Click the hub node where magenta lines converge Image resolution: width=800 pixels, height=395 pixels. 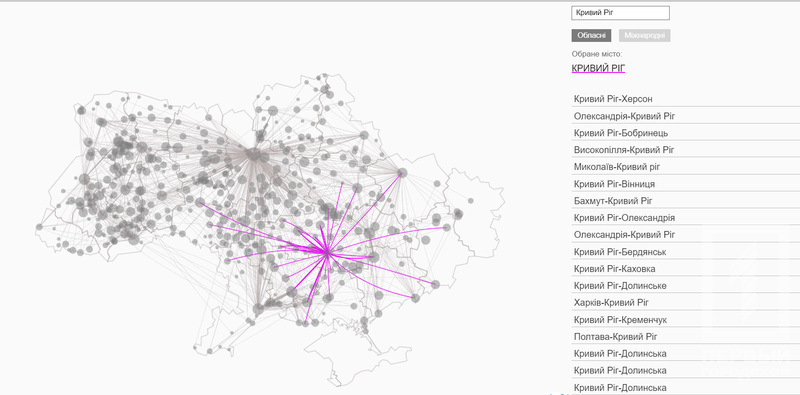pyautogui.click(x=327, y=252)
